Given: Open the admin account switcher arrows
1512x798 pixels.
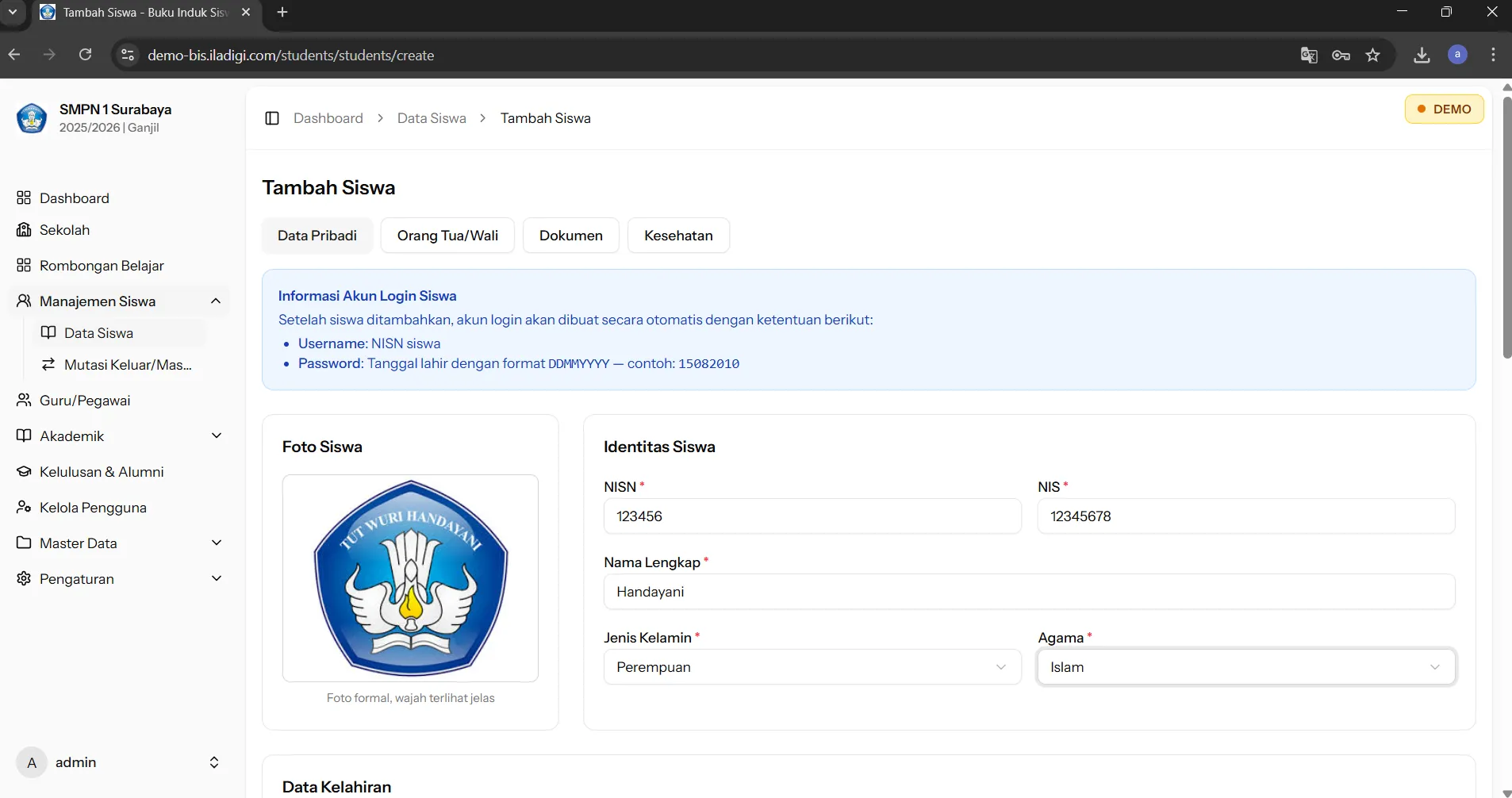Looking at the screenshot, I should pos(214,762).
